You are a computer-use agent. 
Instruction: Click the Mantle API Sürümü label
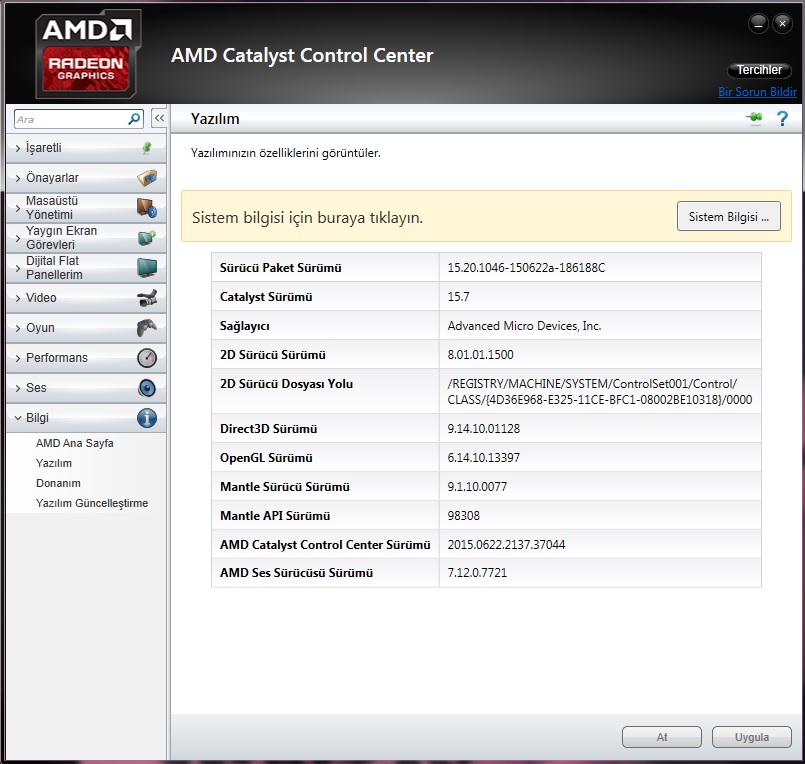(x=275, y=515)
